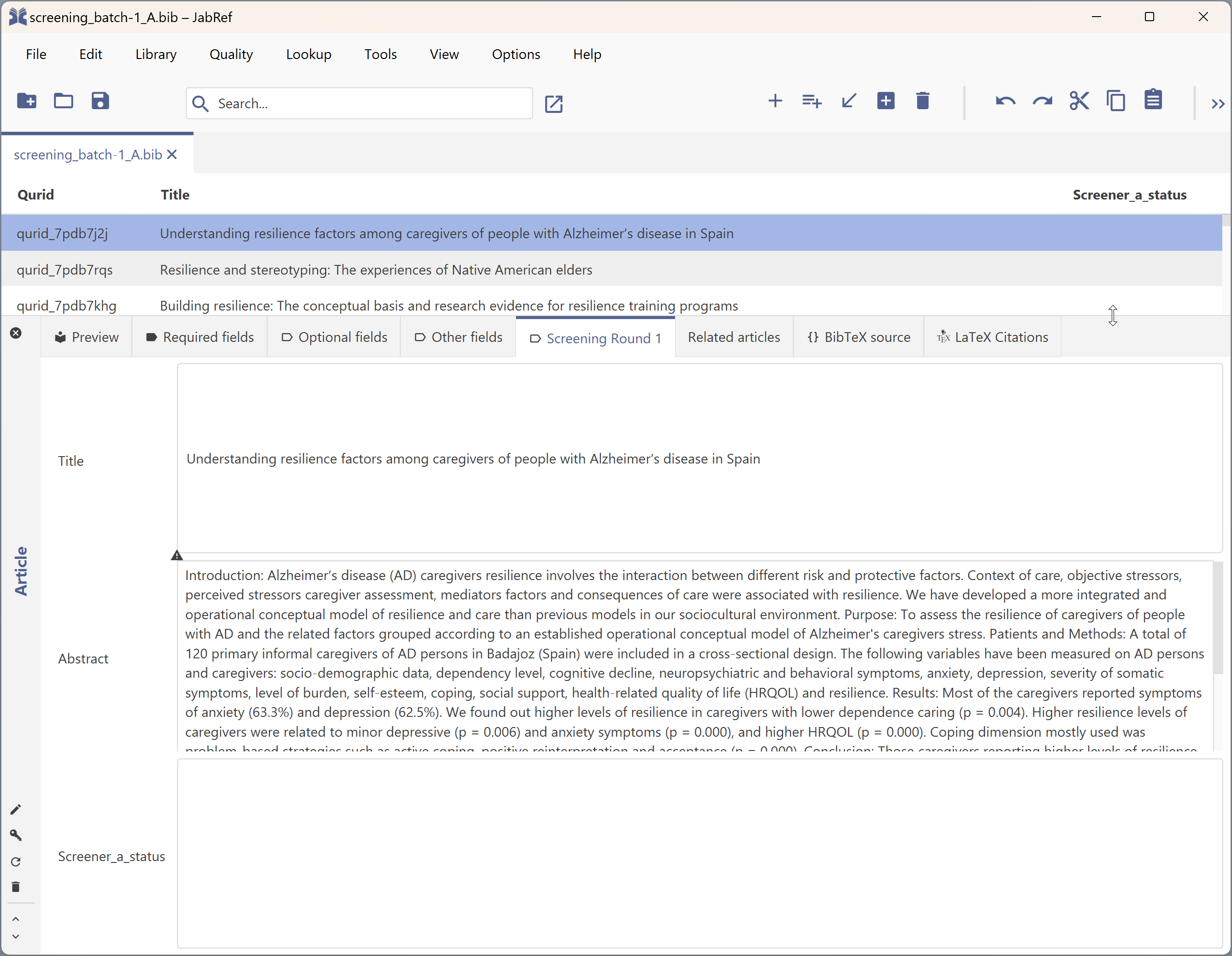This screenshot has height=956, width=1232.
Task: Open library folder icon
Action: (63, 101)
